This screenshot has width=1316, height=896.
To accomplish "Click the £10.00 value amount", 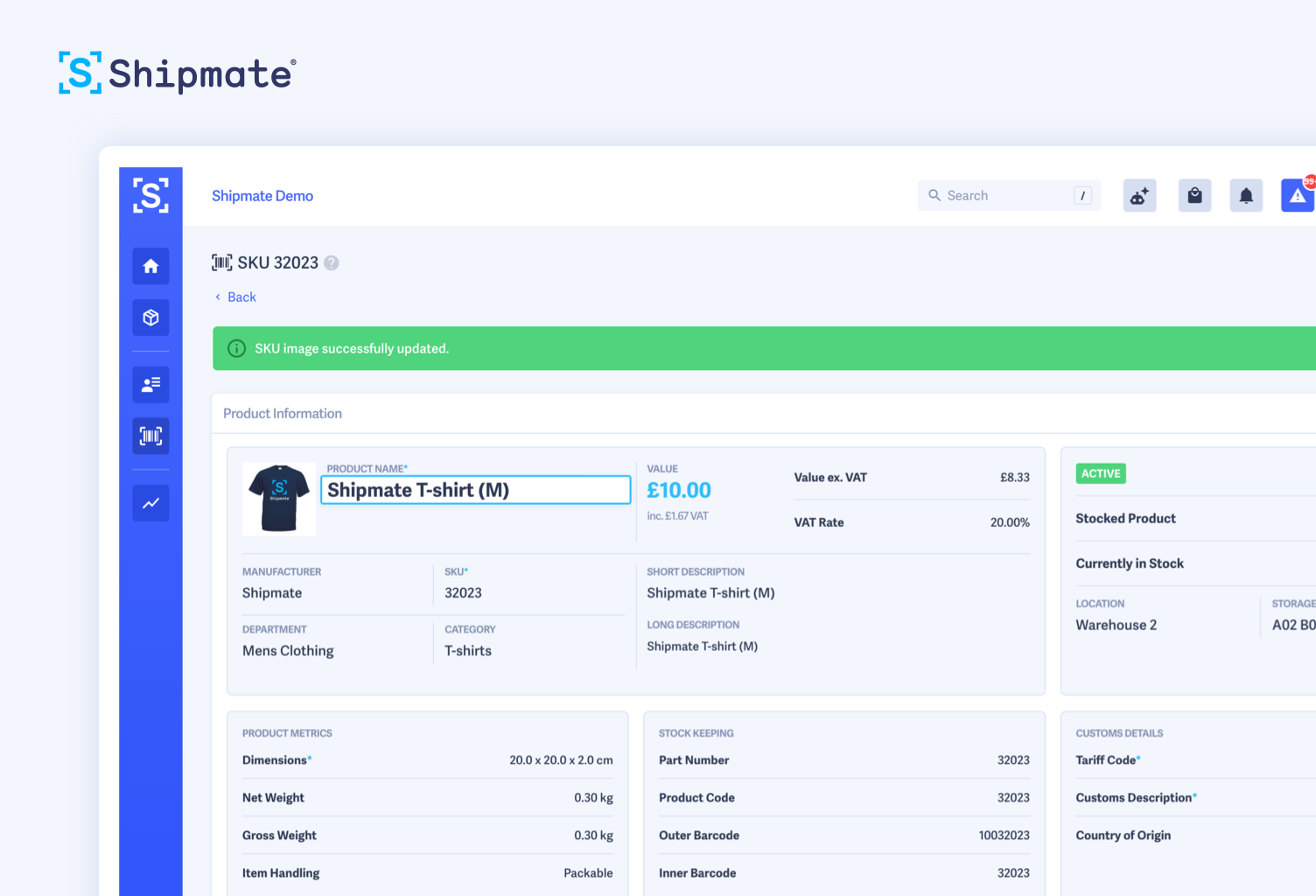I will click(679, 491).
